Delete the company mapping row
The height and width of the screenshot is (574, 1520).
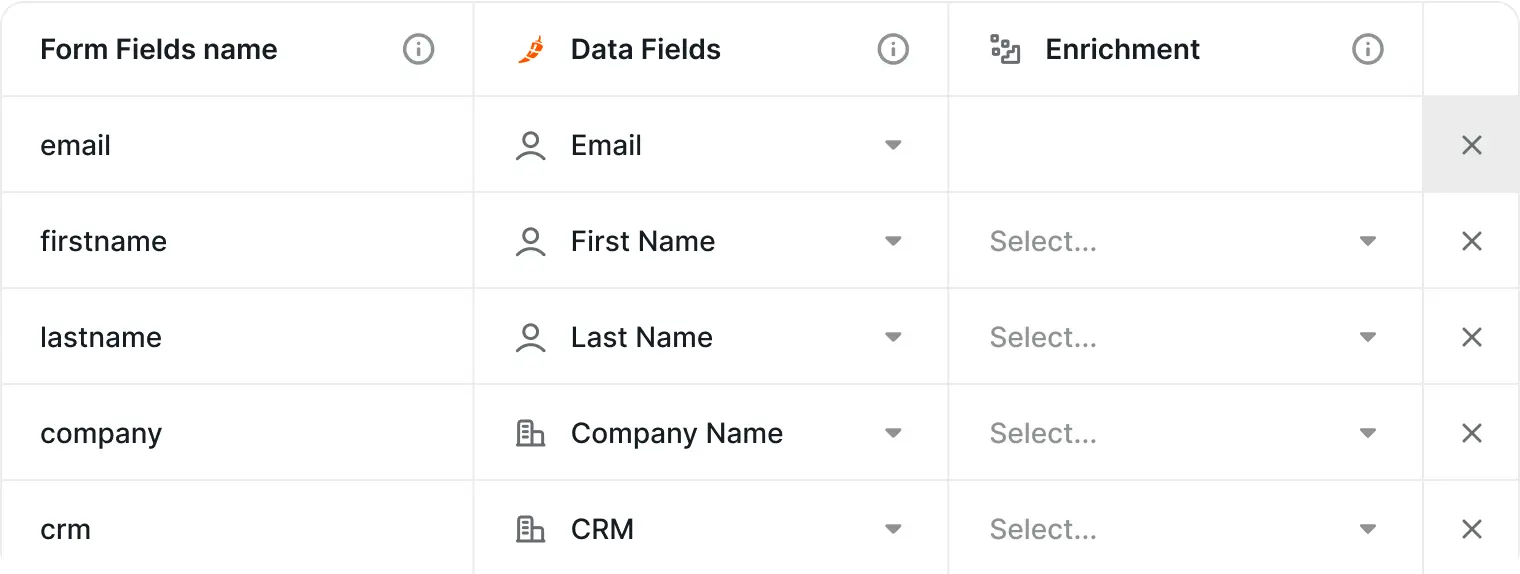point(1471,433)
